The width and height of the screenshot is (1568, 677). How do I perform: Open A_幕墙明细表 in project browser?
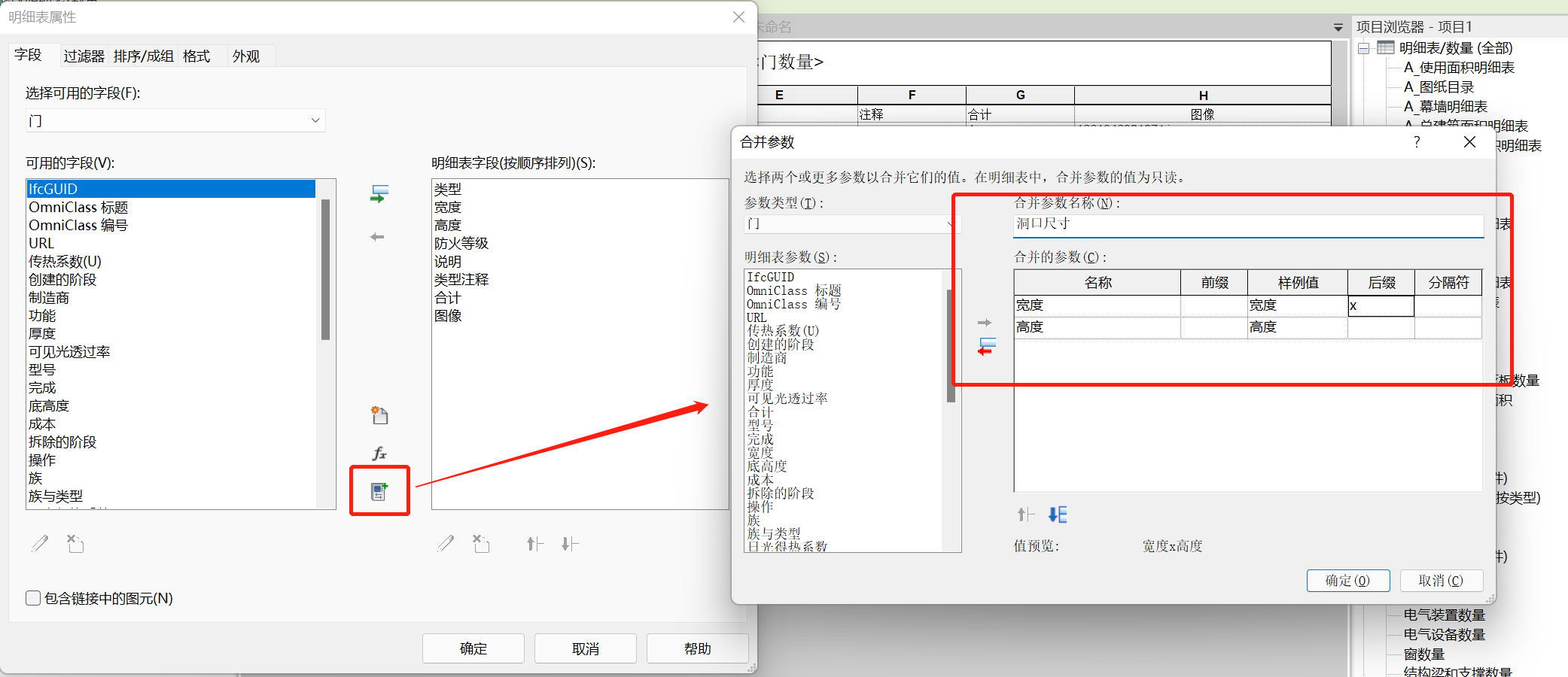pos(1445,107)
